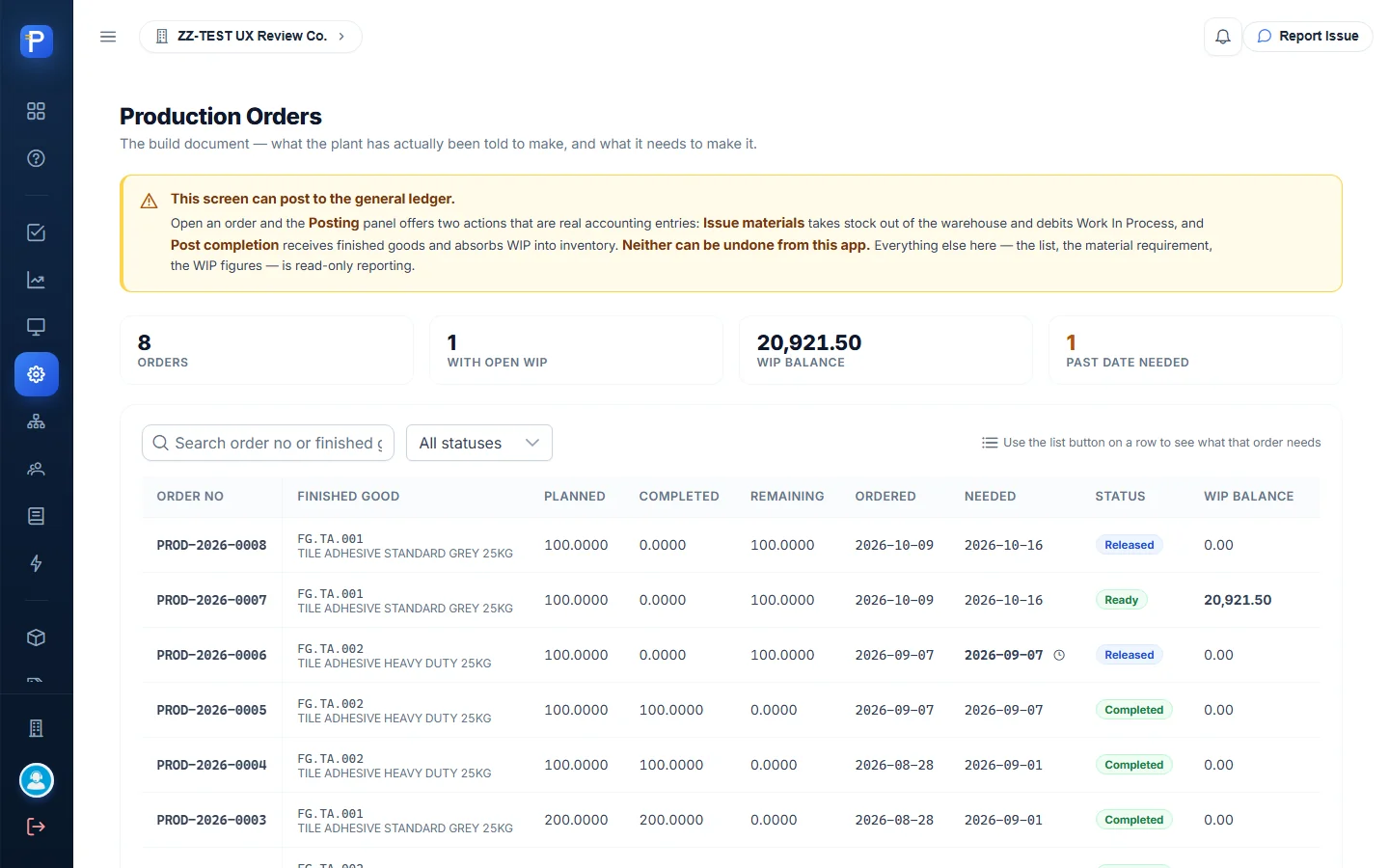Screen dimensions: 1389x868
Task: Click the Report Issue button
Action: pos(1308,37)
